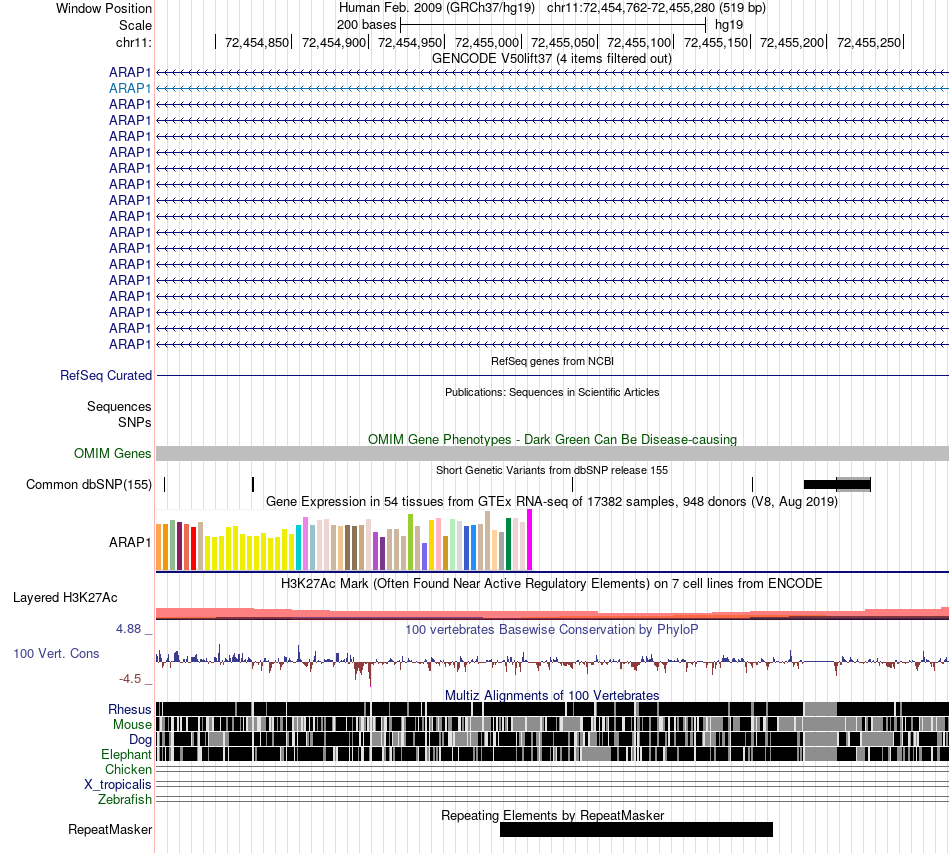Viewport: 950px width, 853px height.
Task: Click the 'RefSeq Curated' track label
Action: pos(106,376)
